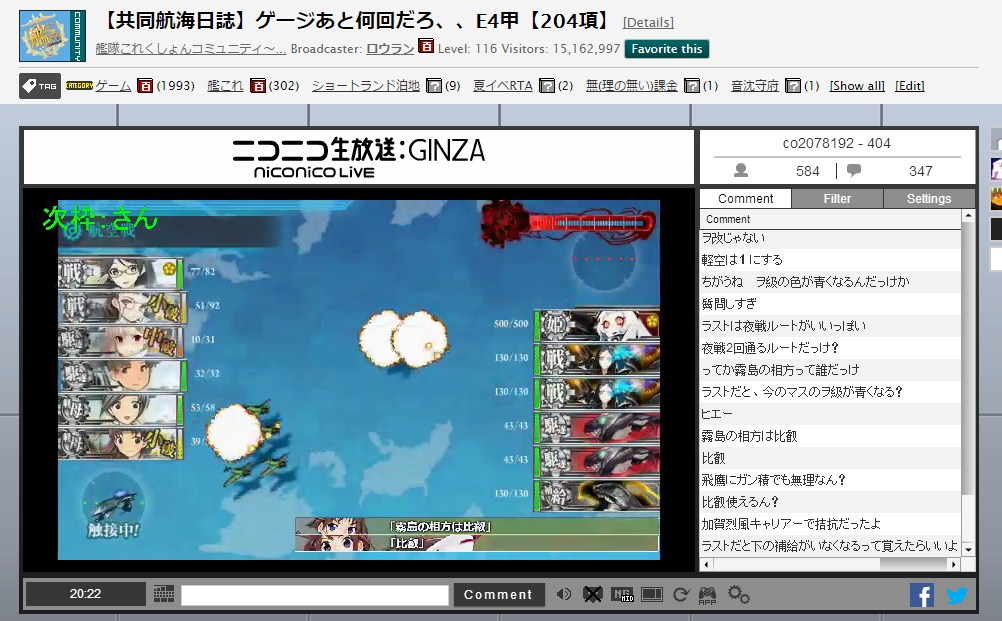Click question icon beside 音沈守府 tag
The image size is (1002, 621).
[x=793, y=86]
